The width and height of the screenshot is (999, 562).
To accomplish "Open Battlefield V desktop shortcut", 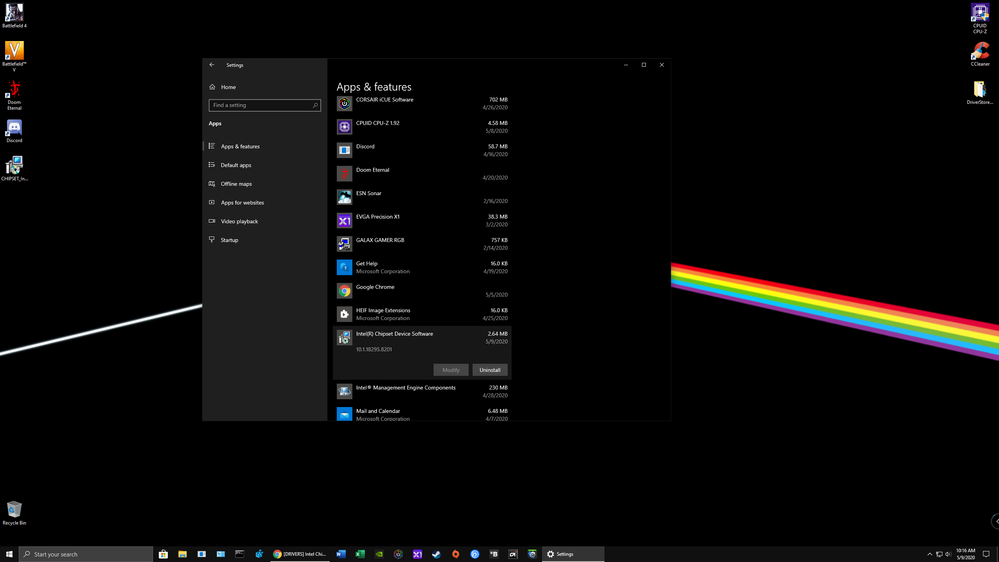I will (x=14, y=56).
